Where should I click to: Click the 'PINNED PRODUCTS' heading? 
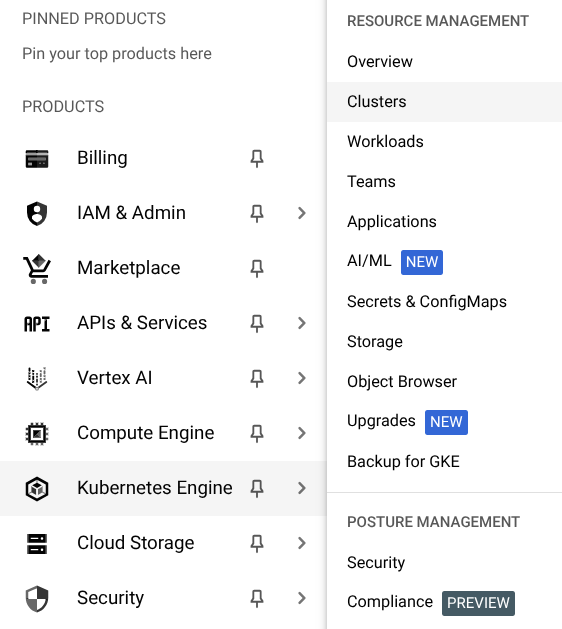pyautogui.click(x=94, y=19)
